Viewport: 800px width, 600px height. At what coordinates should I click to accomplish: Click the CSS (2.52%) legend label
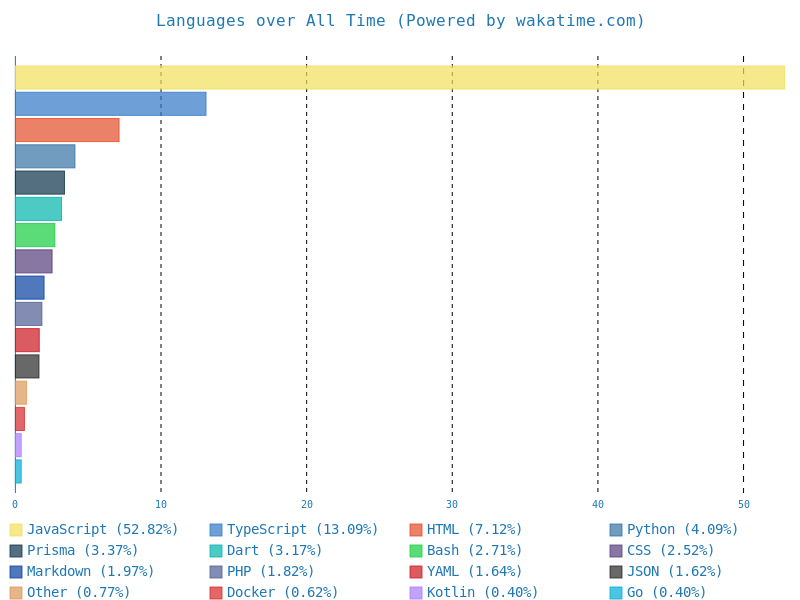[670, 551]
